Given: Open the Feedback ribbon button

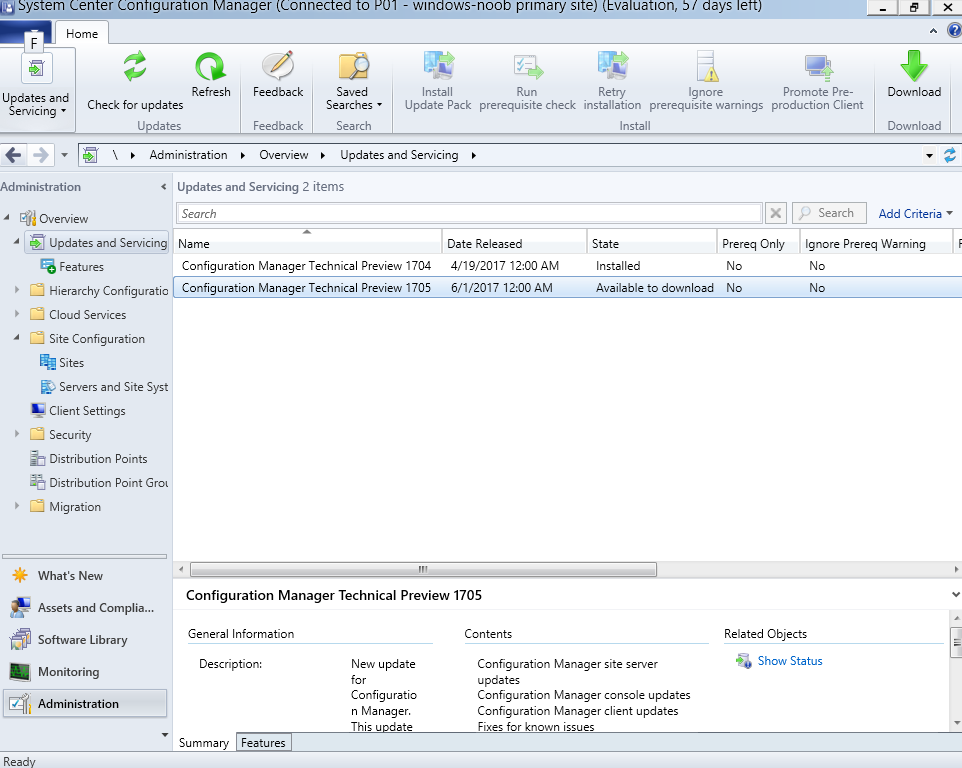Looking at the screenshot, I should [x=278, y=75].
